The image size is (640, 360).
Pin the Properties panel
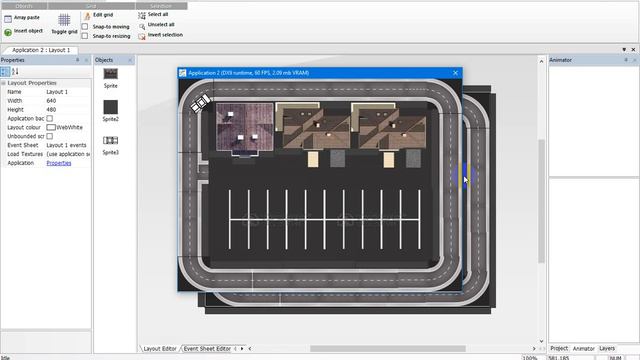point(78,60)
